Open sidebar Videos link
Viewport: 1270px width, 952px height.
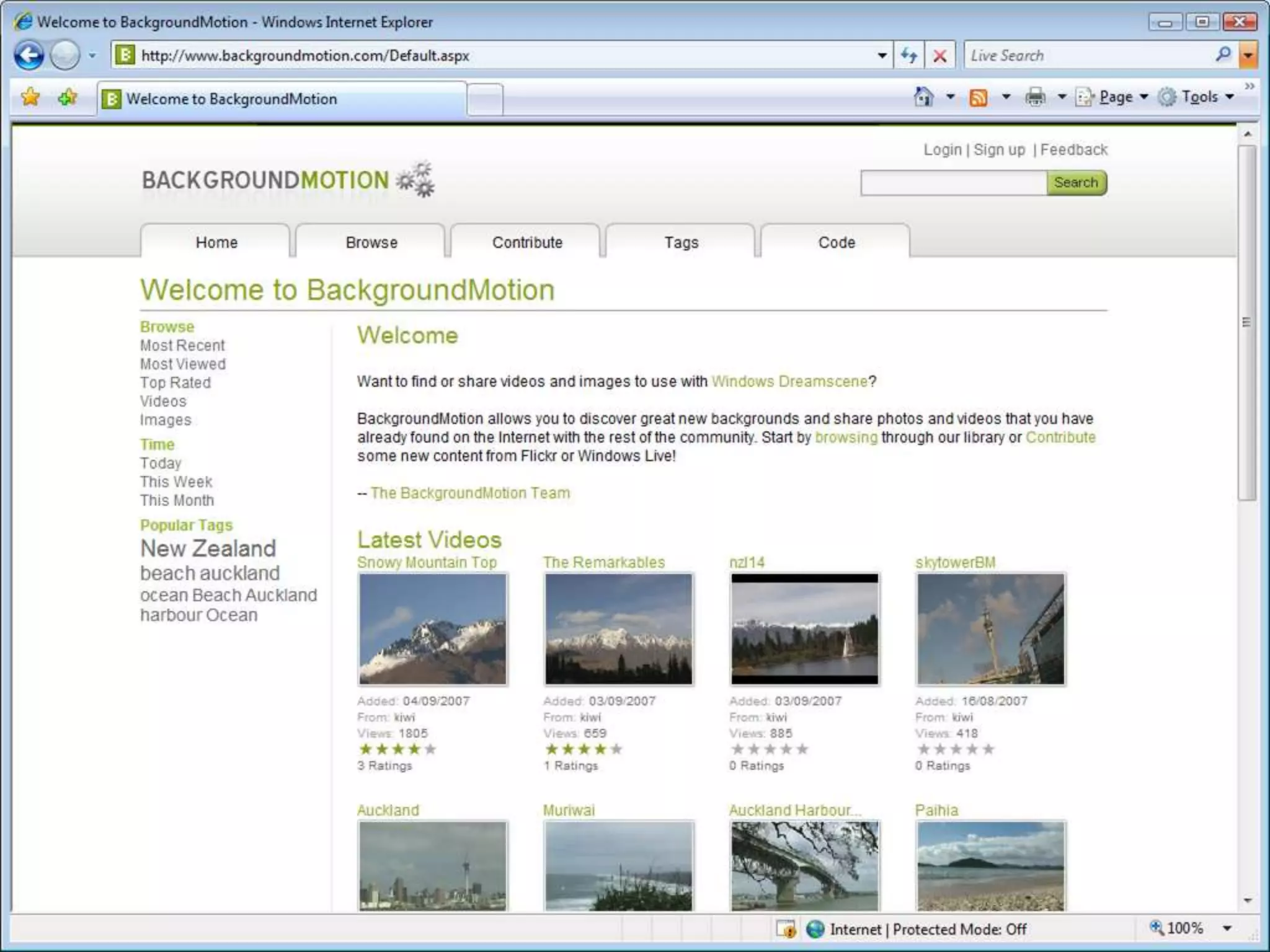(162, 401)
